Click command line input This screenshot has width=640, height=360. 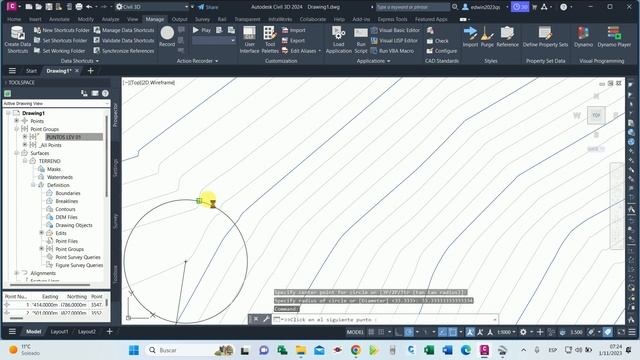(x=386, y=320)
